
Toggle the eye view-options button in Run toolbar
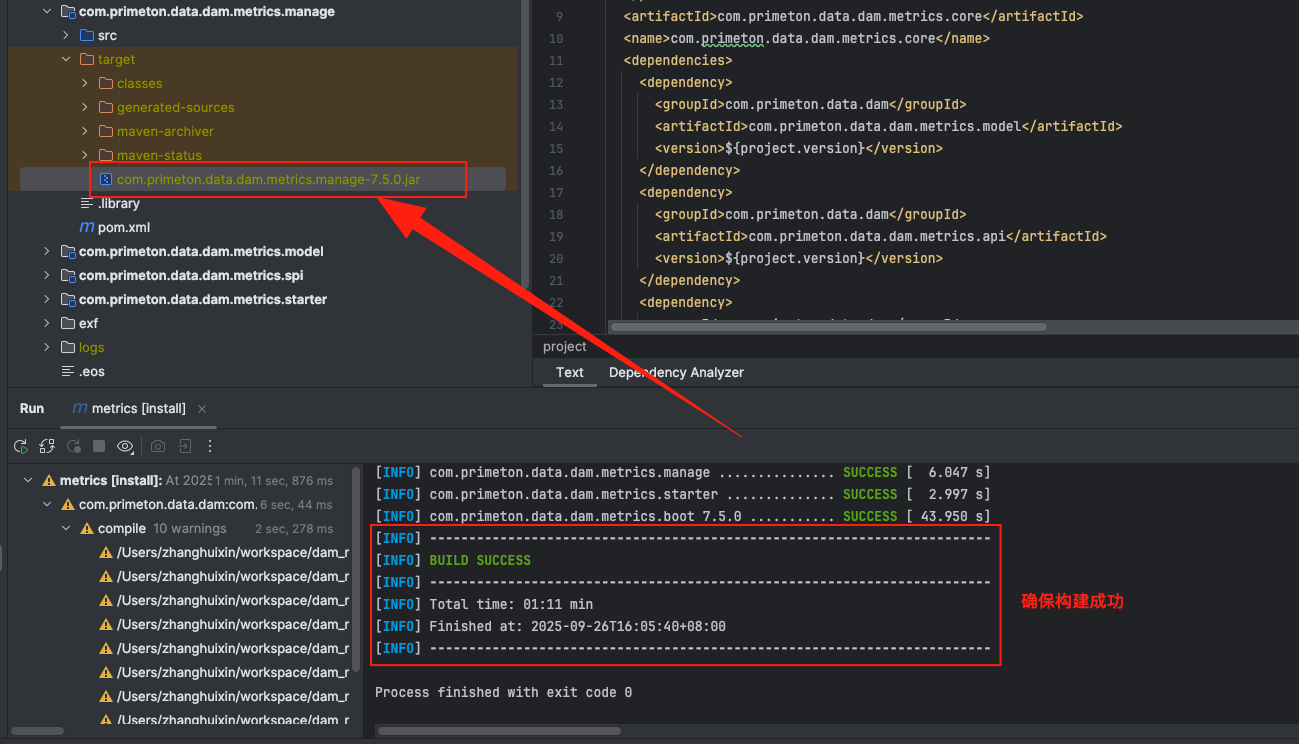(125, 446)
